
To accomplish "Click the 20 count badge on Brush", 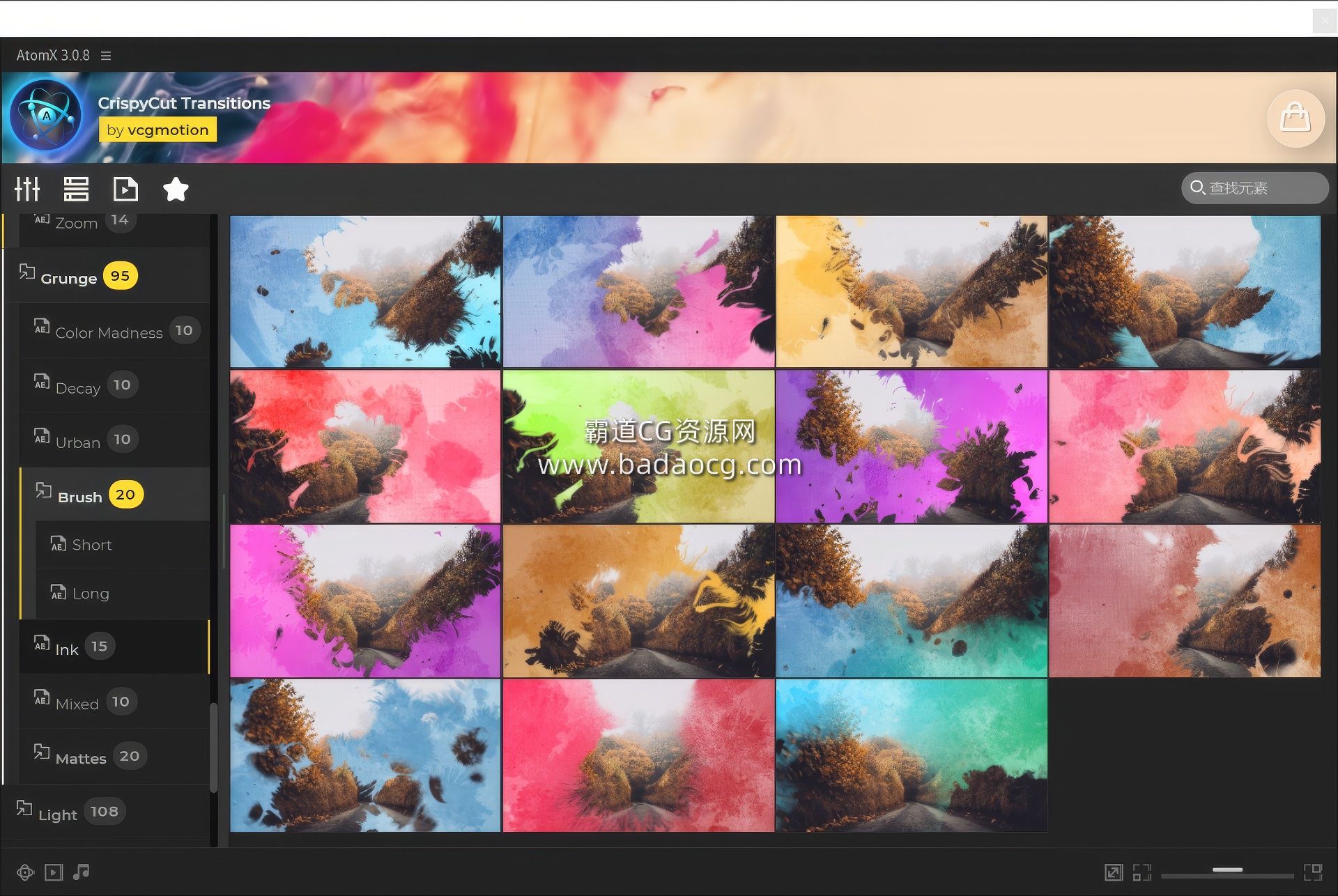I will [125, 495].
